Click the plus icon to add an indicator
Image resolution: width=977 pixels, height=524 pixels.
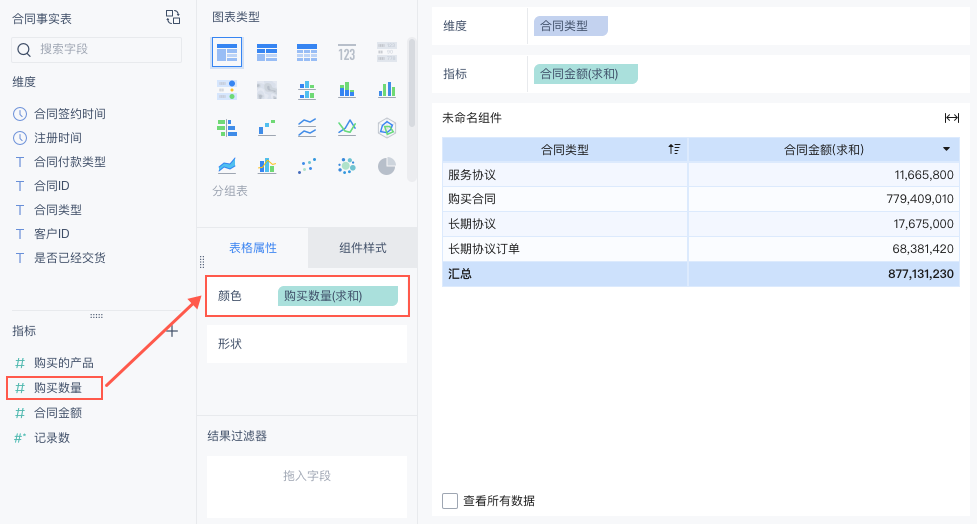[172, 331]
